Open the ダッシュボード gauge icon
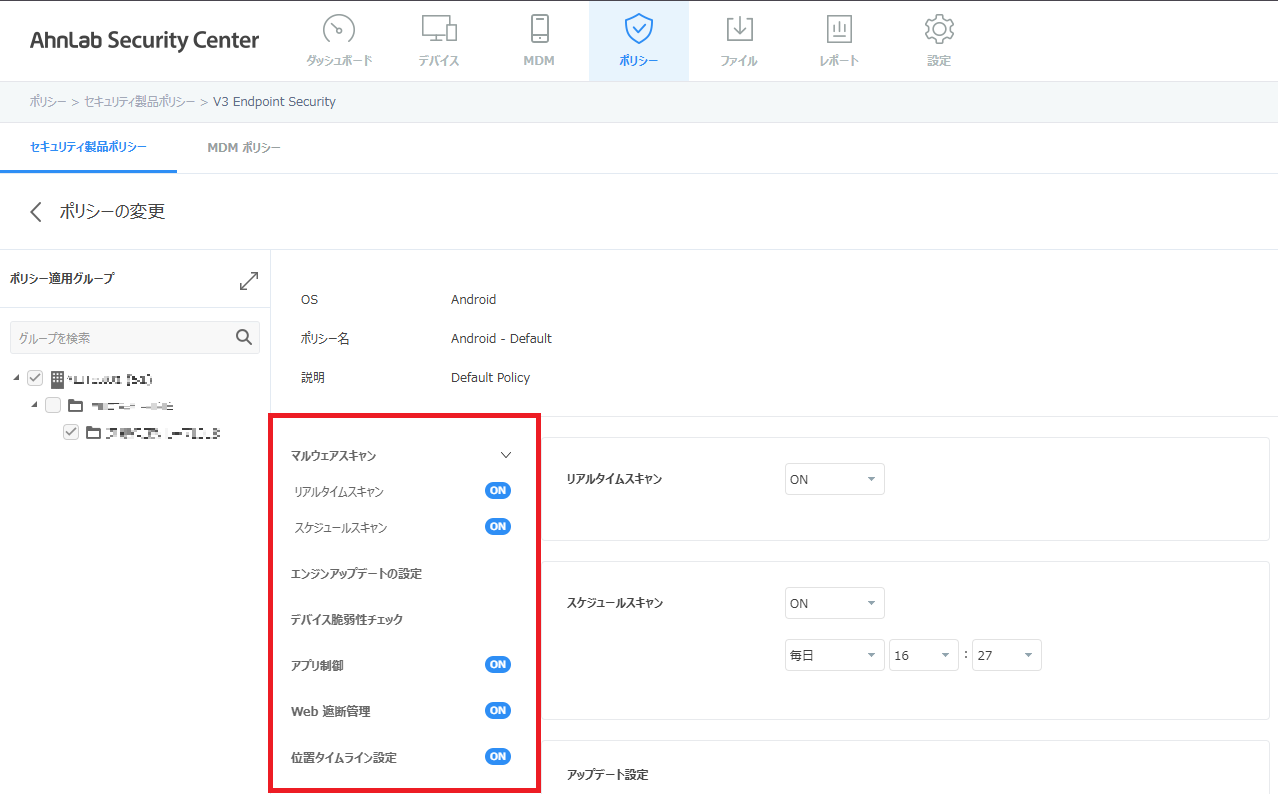 pos(339,28)
